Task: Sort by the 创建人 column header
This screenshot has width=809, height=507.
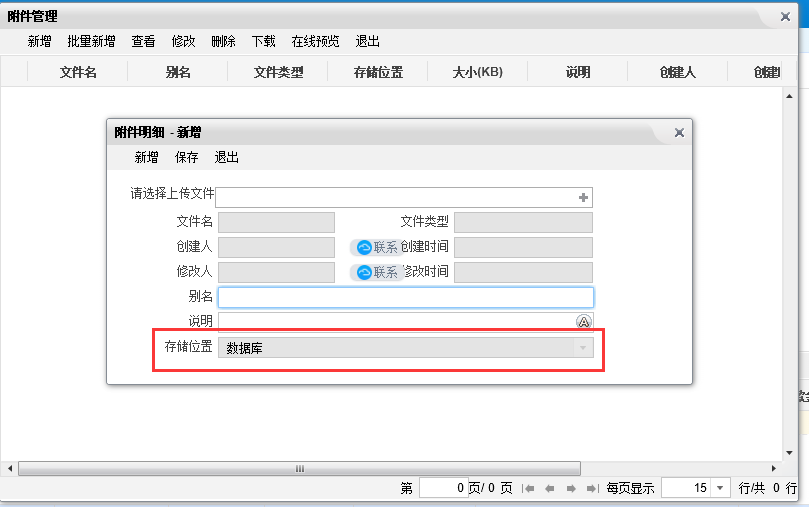Action: 678,72
